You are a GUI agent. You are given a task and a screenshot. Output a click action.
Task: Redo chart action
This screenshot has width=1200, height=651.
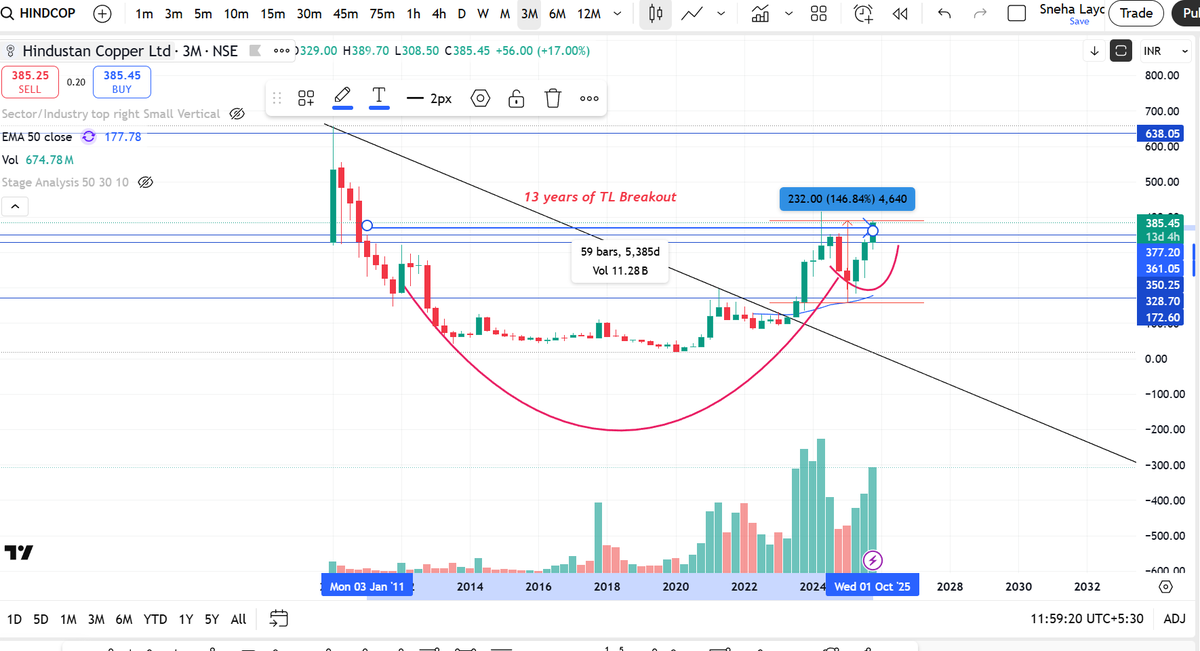(980, 14)
